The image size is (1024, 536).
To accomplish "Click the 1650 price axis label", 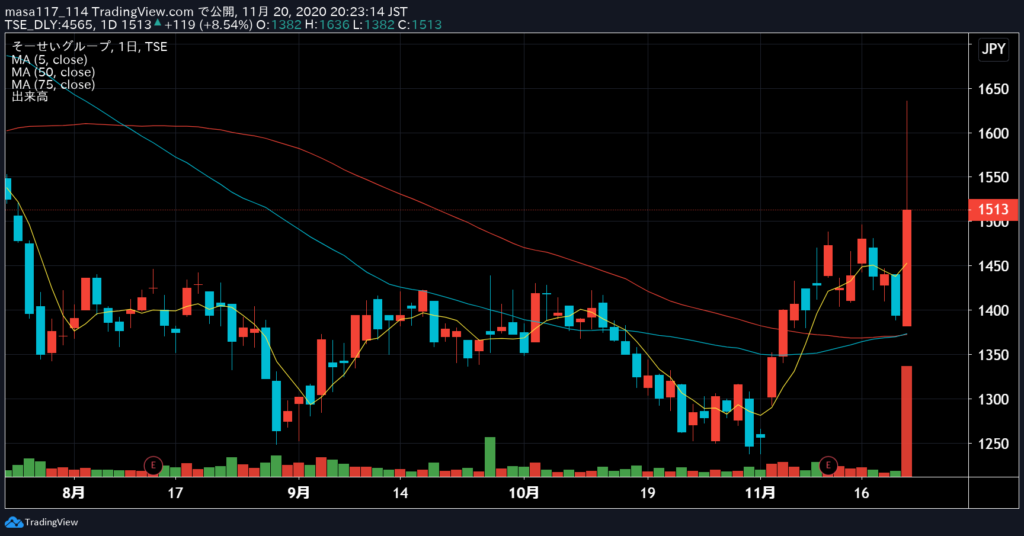I will coord(993,89).
